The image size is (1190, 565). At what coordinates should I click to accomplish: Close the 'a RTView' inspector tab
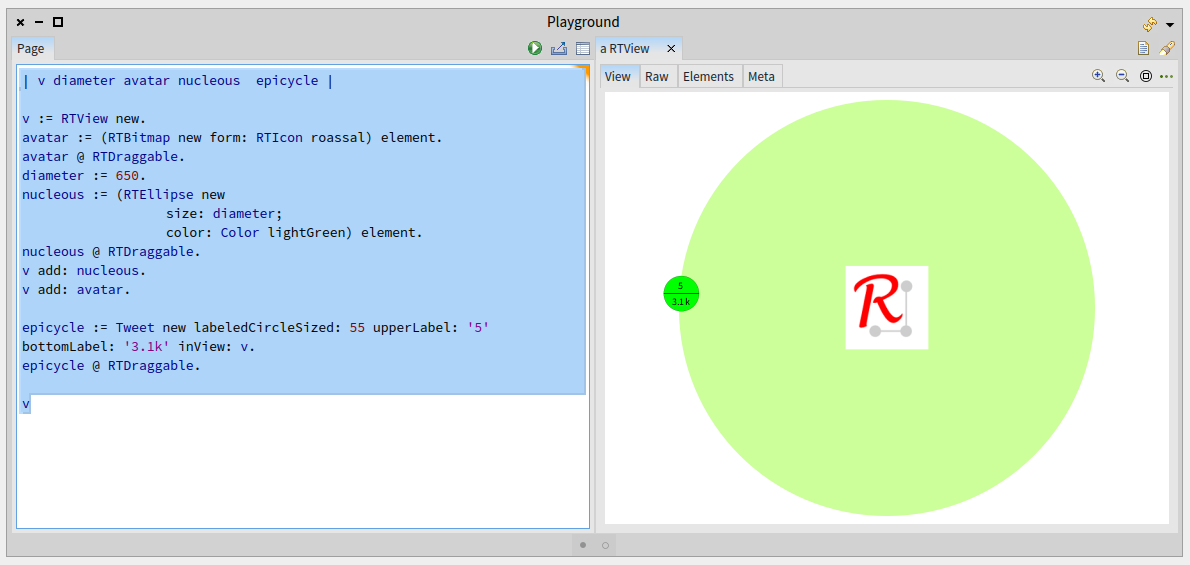tap(671, 48)
